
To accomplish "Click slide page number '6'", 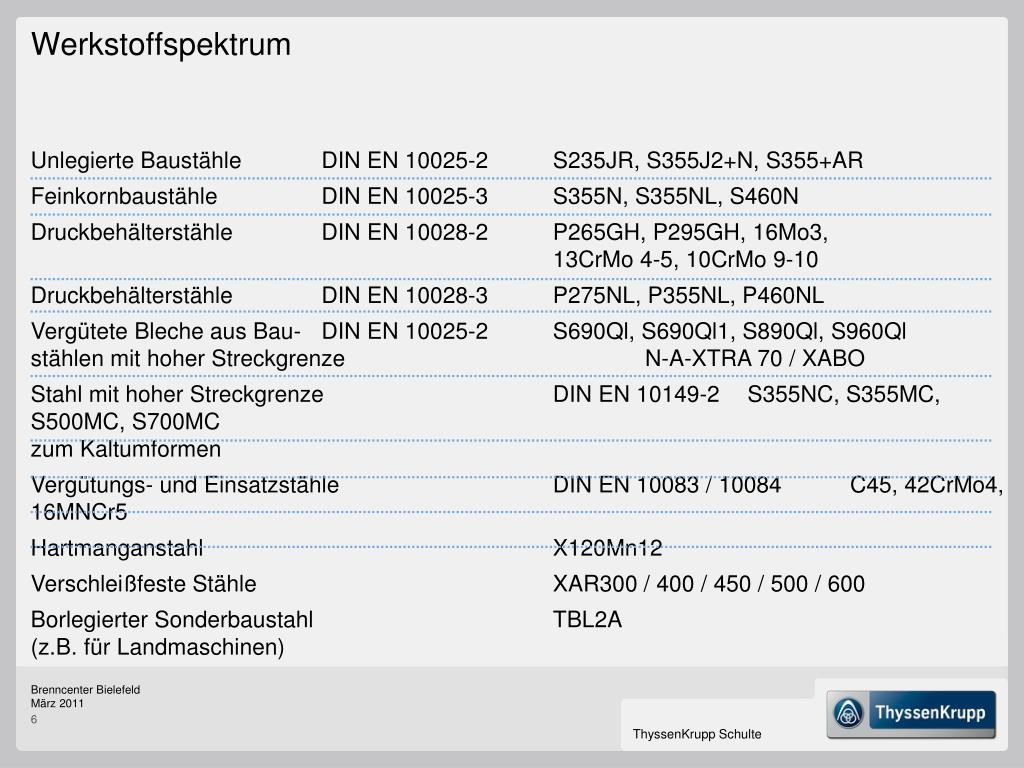I will point(34,720).
